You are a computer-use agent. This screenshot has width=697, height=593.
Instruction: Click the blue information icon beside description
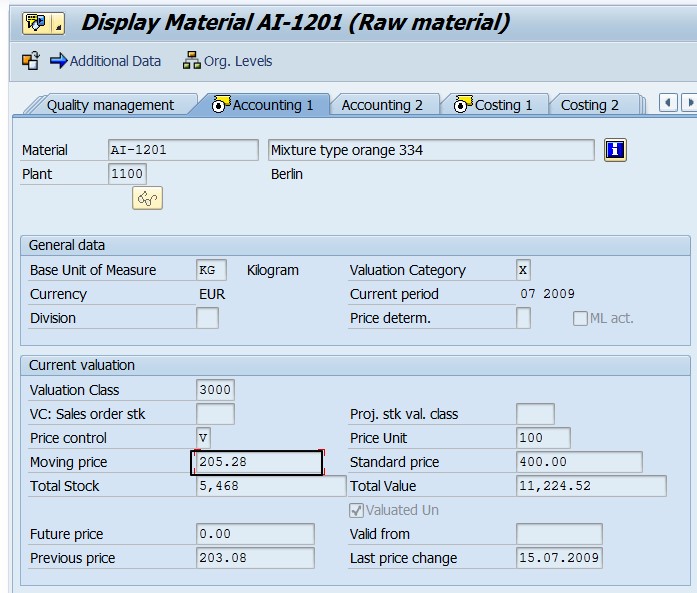point(615,150)
